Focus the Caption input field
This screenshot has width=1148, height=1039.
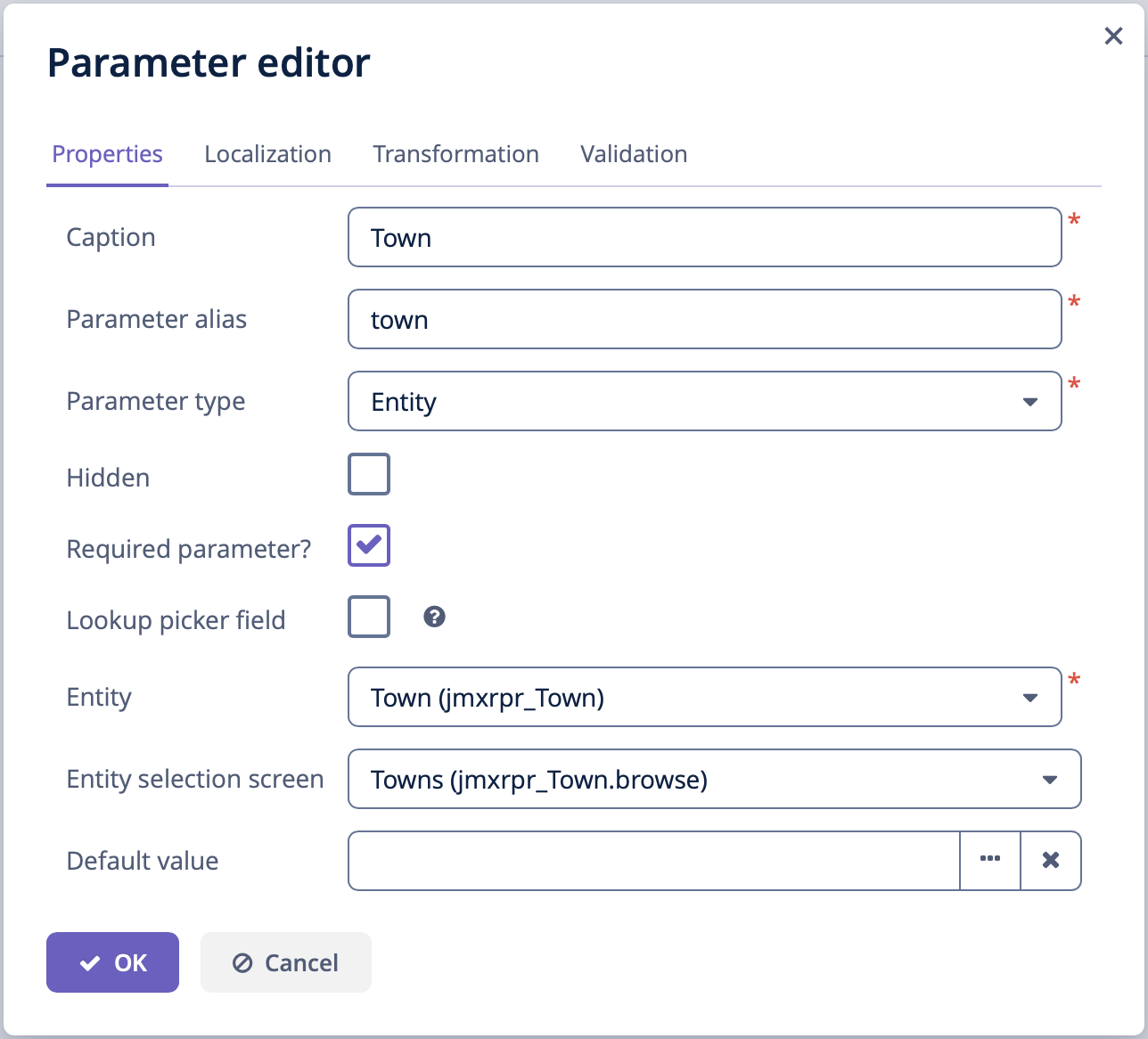(705, 237)
